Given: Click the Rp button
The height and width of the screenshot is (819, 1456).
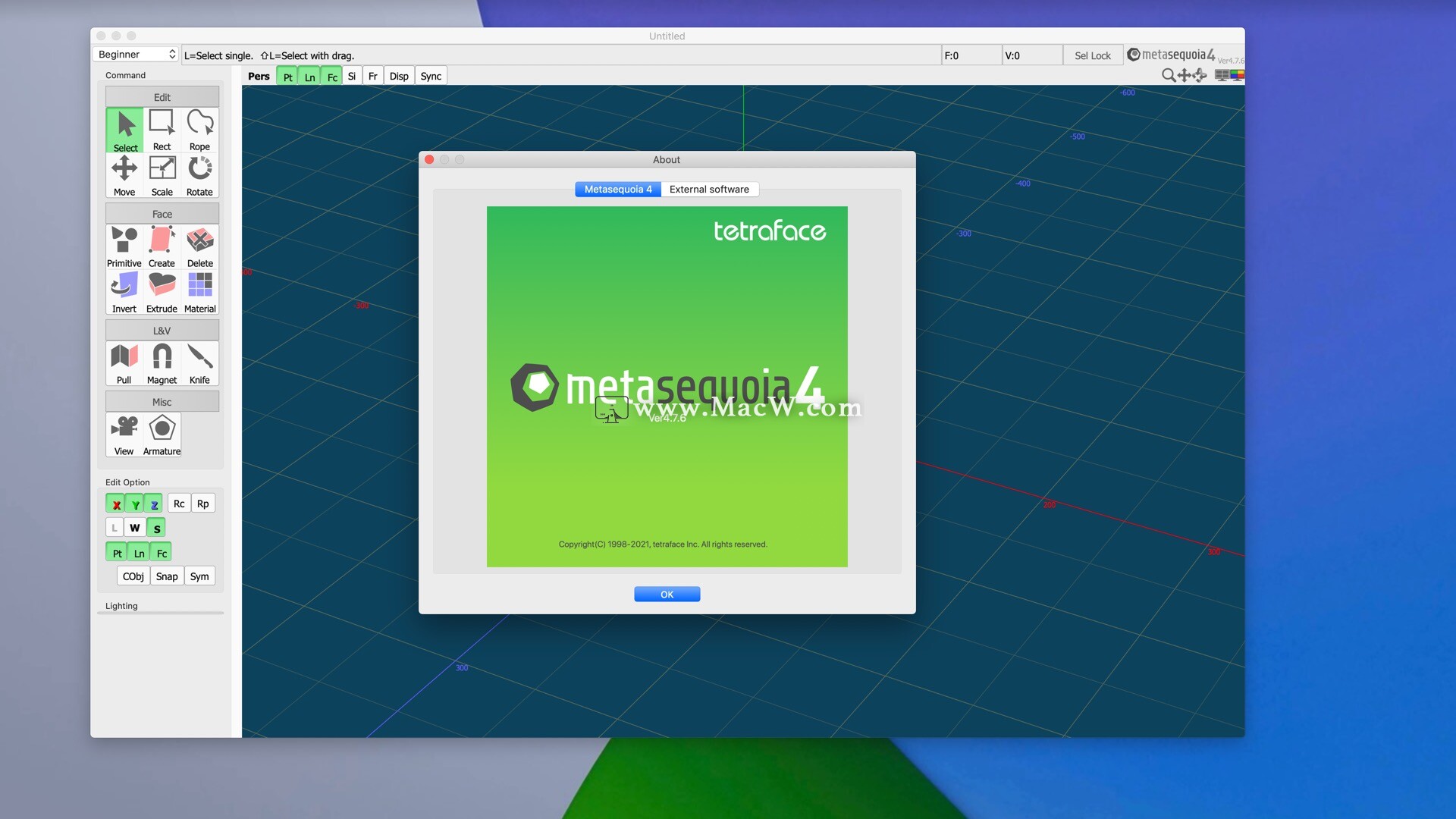Looking at the screenshot, I should pos(203,504).
